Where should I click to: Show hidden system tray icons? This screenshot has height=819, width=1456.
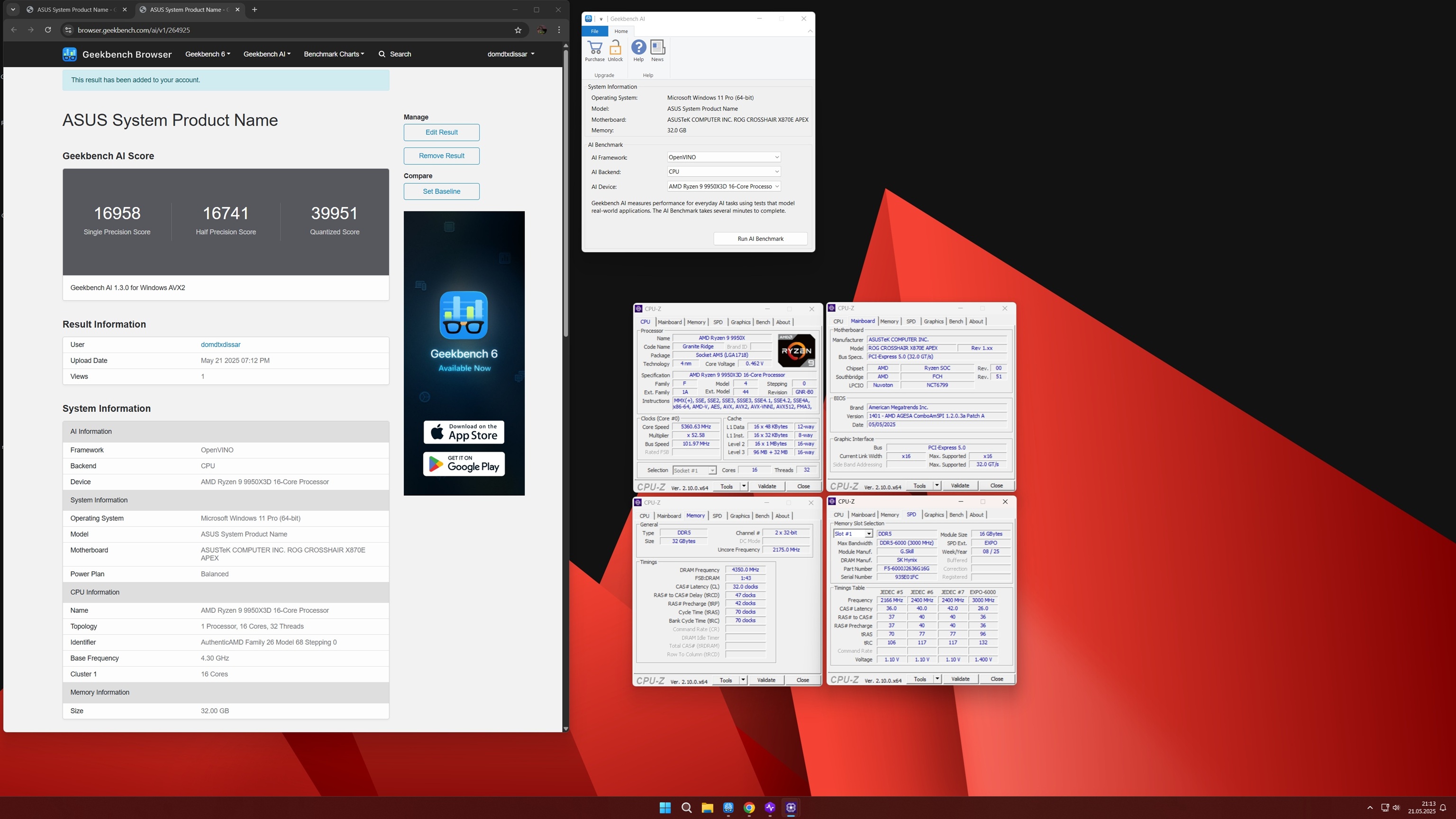[1370, 808]
